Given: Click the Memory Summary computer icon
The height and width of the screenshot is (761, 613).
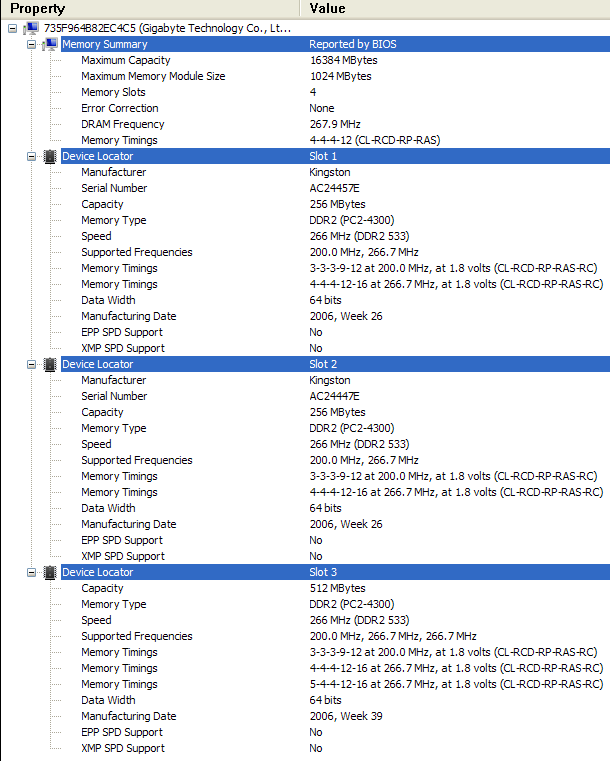Looking at the screenshot, I should [50, 44].
